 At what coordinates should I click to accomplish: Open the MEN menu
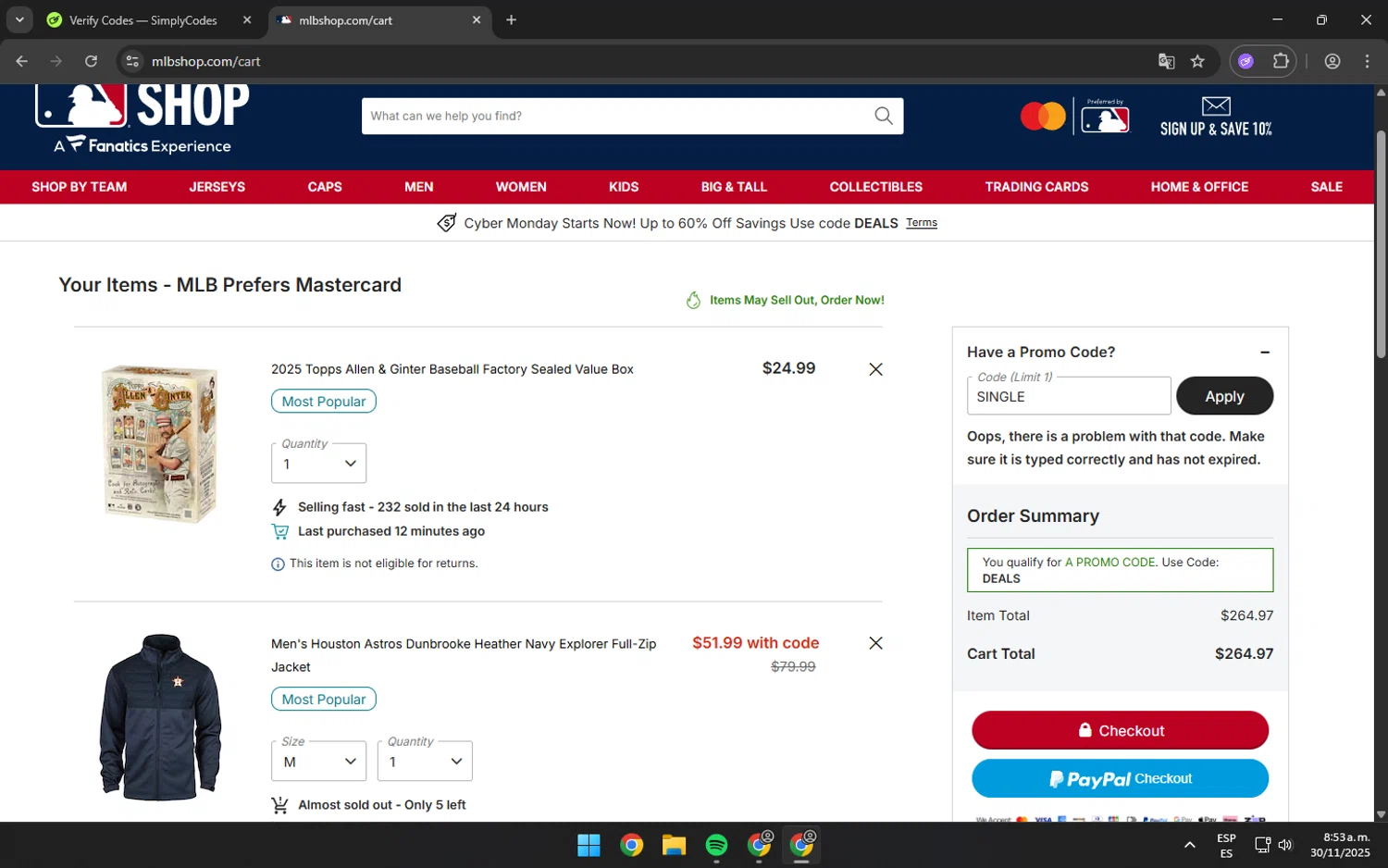419,187
